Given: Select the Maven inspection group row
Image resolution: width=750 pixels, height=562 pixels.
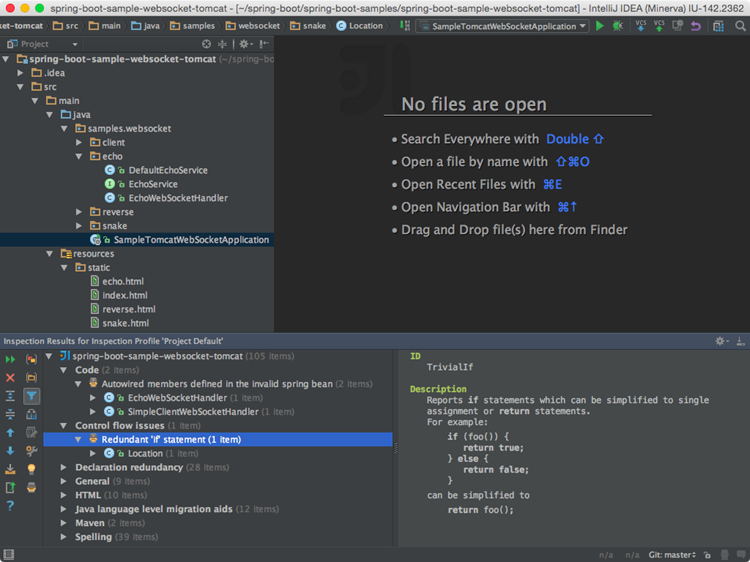Looking at the screenshot, I should [110, 523].
